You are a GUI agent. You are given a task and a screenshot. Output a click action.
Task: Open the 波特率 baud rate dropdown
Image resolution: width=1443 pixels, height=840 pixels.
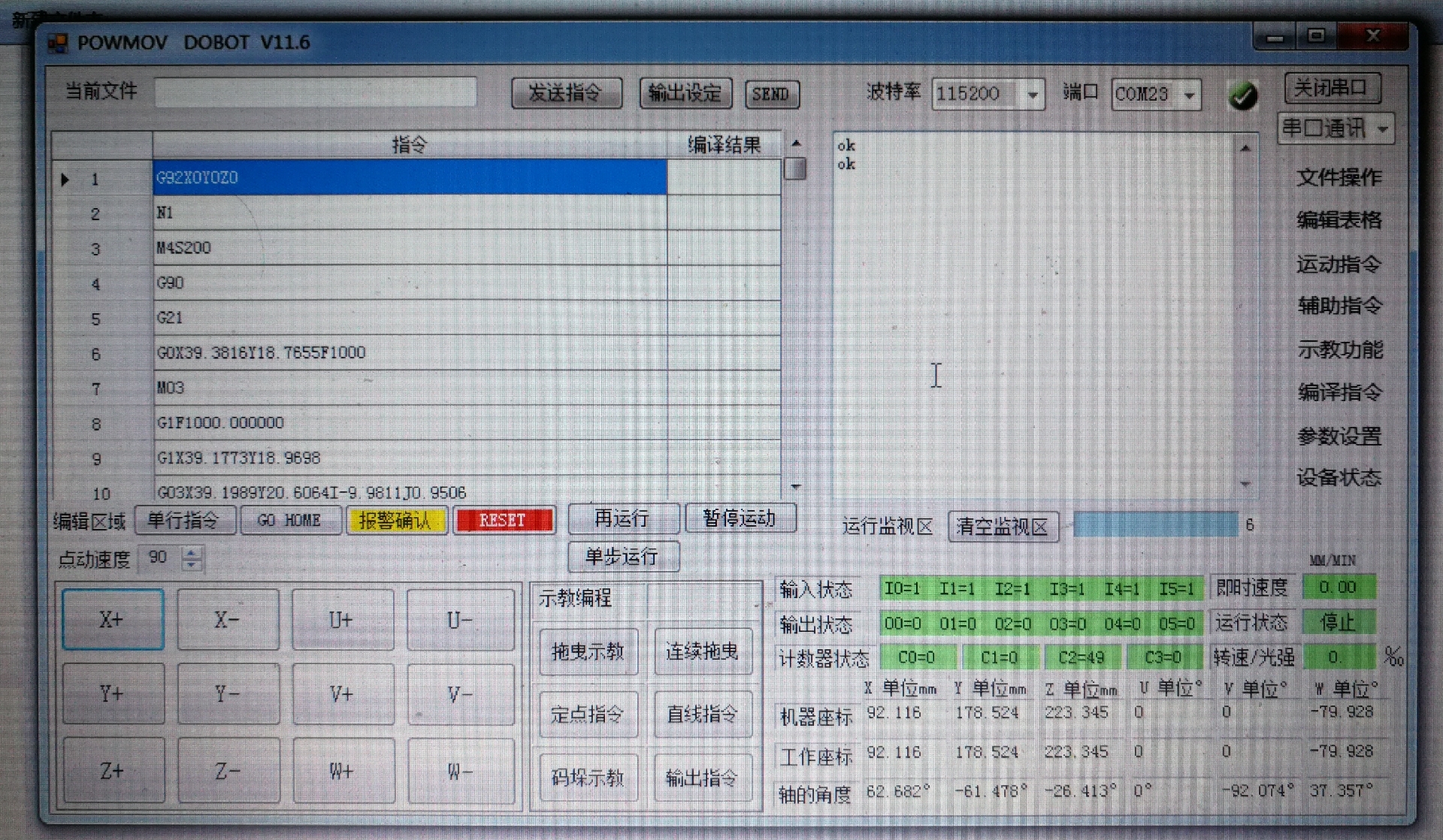1033,95
